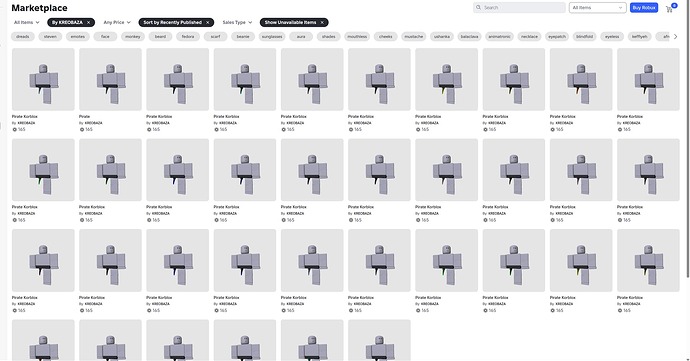Choose the monkey tag chip
690x361 pixels.
click(132, 37)
